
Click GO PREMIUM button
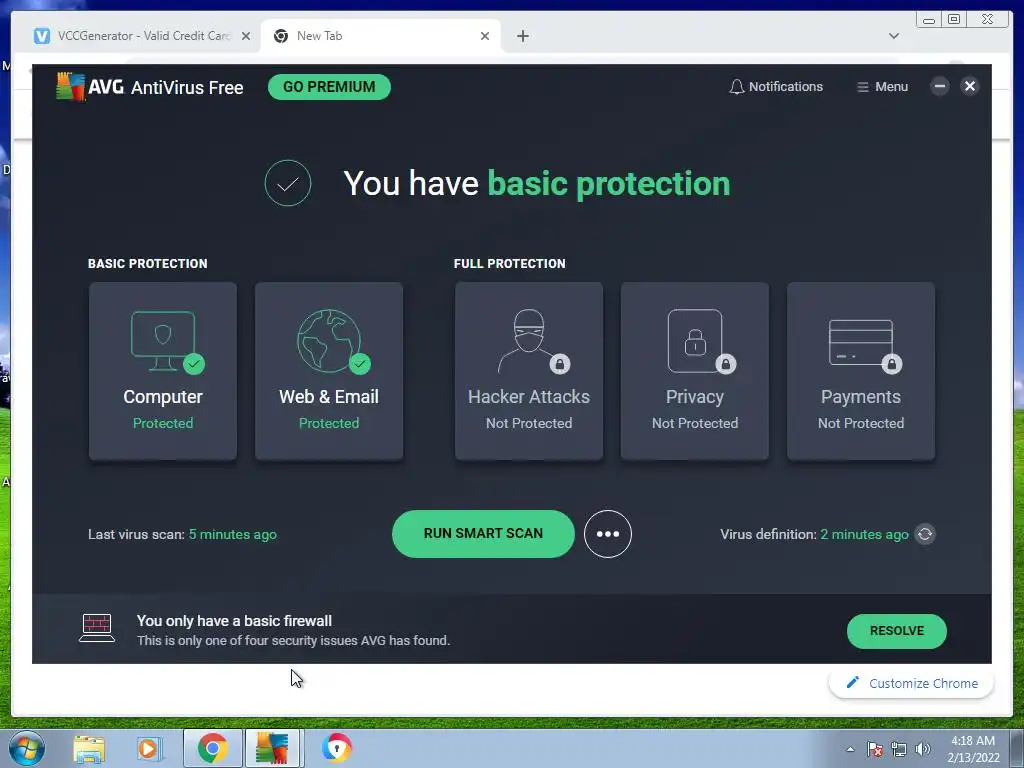329,87
